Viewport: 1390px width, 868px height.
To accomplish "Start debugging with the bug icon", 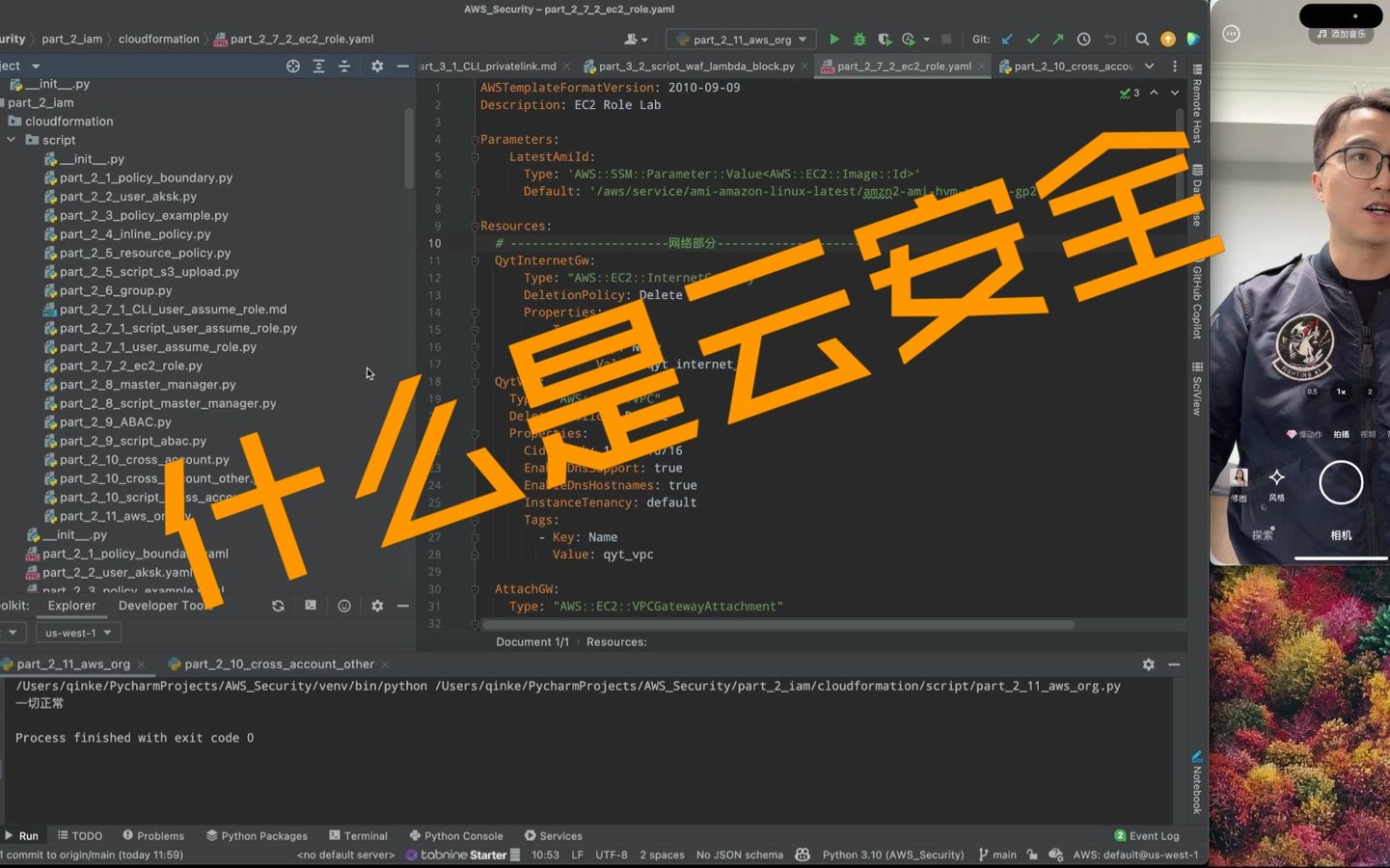I will pyautogui.click(x=859, y=40).
